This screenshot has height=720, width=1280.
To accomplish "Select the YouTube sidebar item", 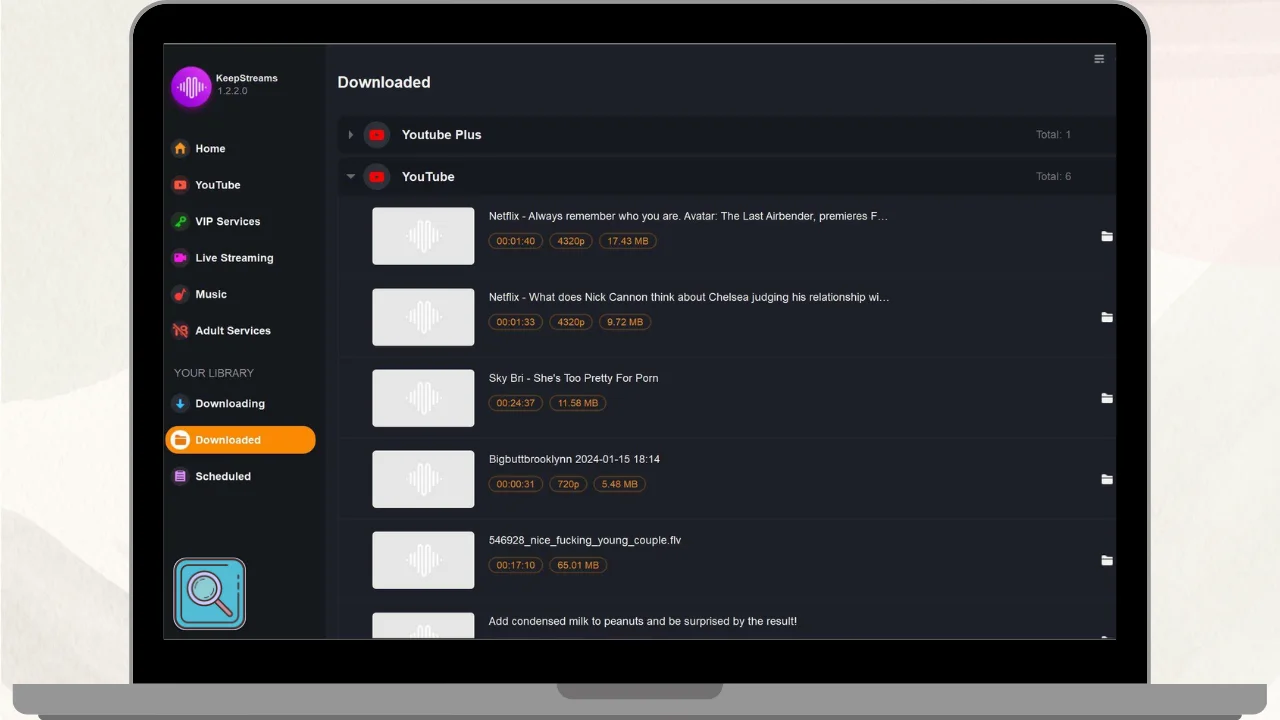I will tap(217, 185).
